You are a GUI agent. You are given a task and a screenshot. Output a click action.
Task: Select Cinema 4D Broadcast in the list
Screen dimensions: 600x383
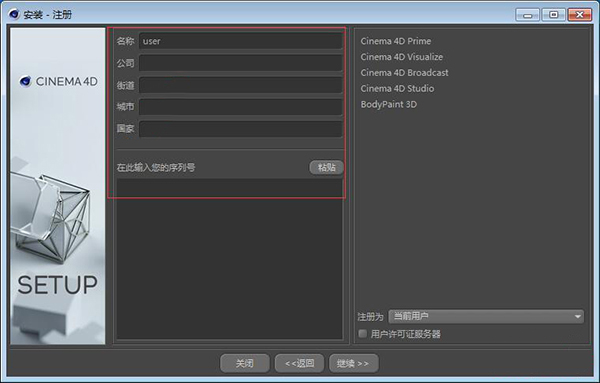(x=404, y=72)
